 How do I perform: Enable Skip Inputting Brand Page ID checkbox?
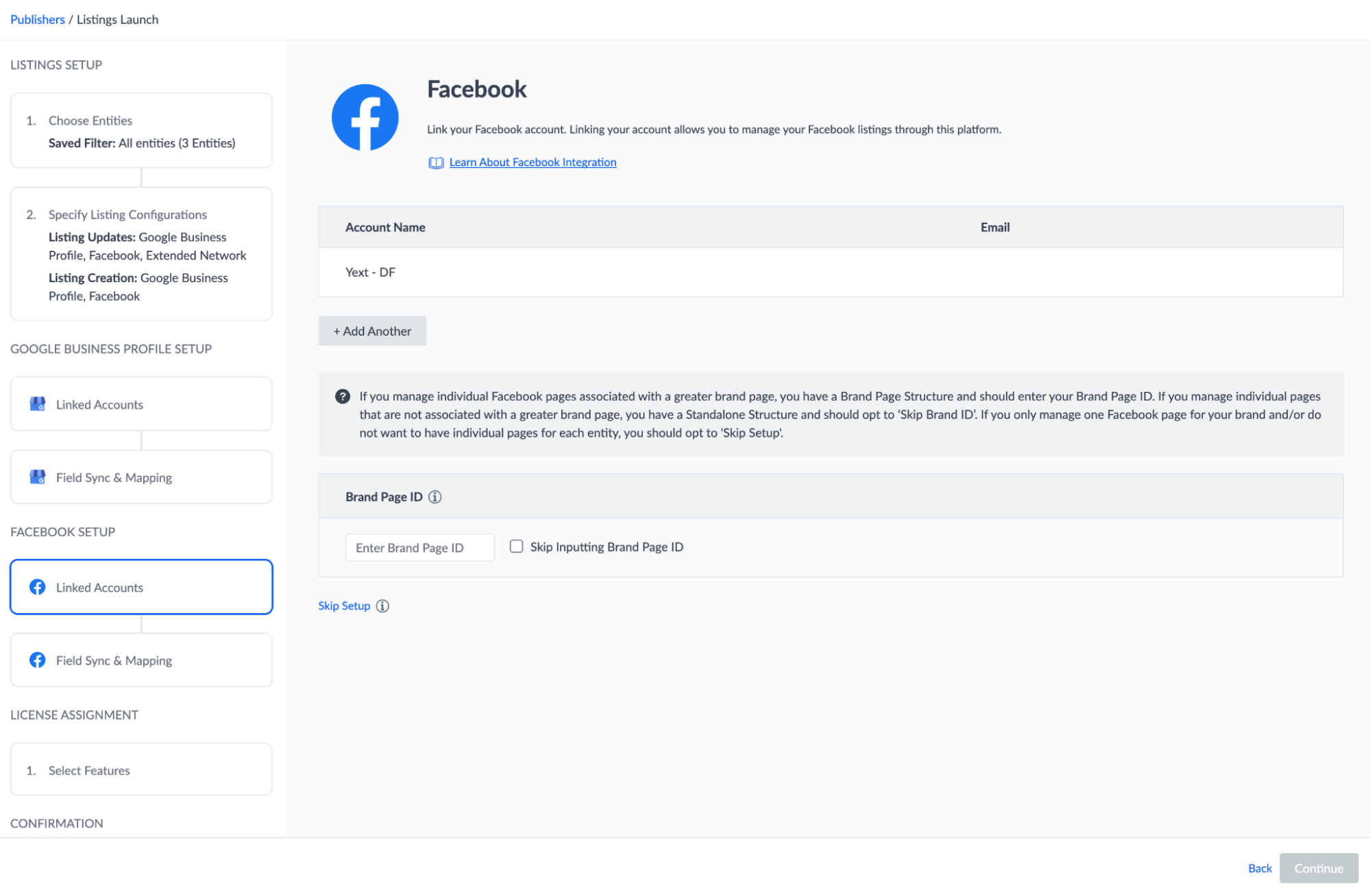point(516,546)
